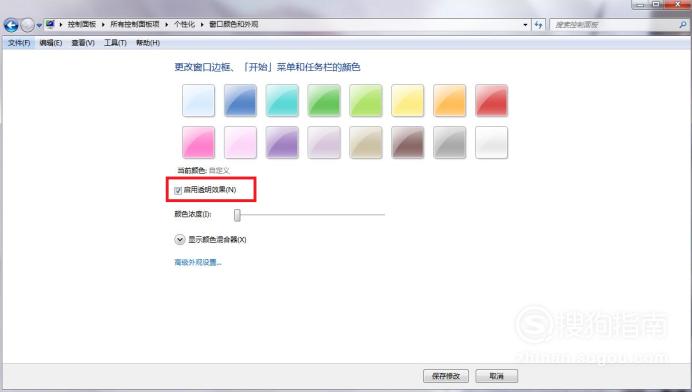
Task: Open the 工具(T) menu
Action: tap(115, 43)
